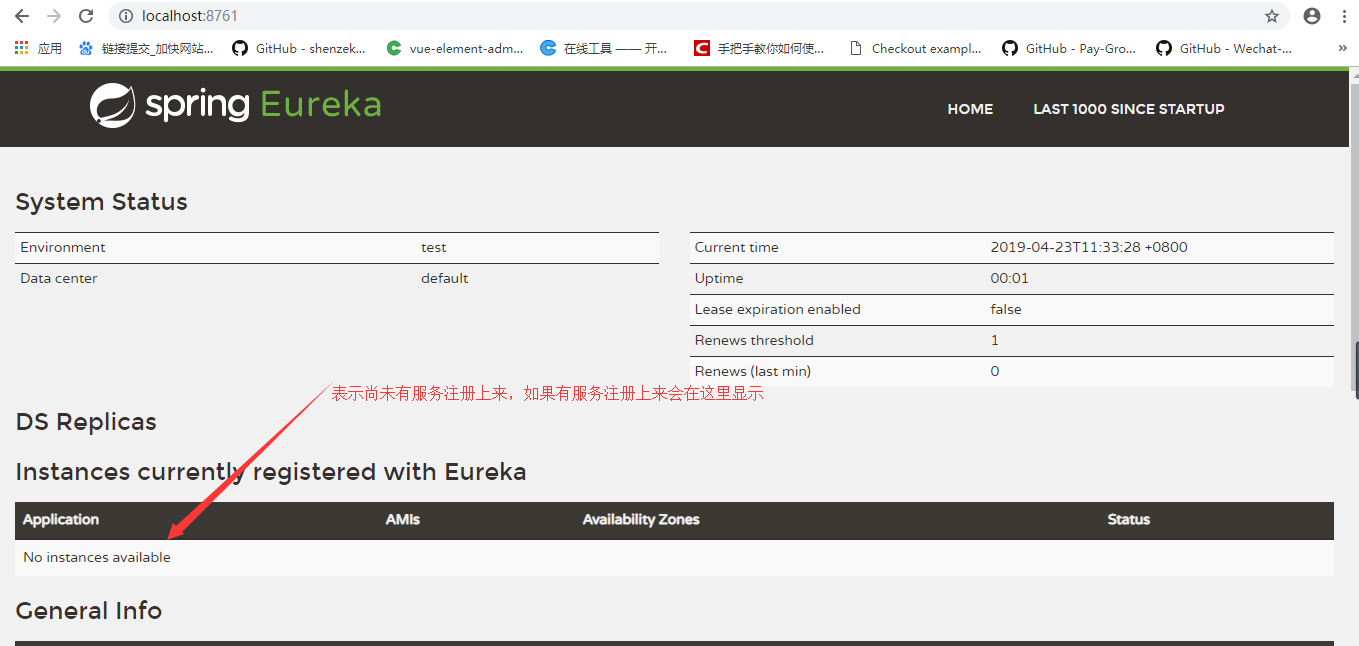
Task: Open the GitHub Pay-Gro bookmark
Action: click(1069, 48)
